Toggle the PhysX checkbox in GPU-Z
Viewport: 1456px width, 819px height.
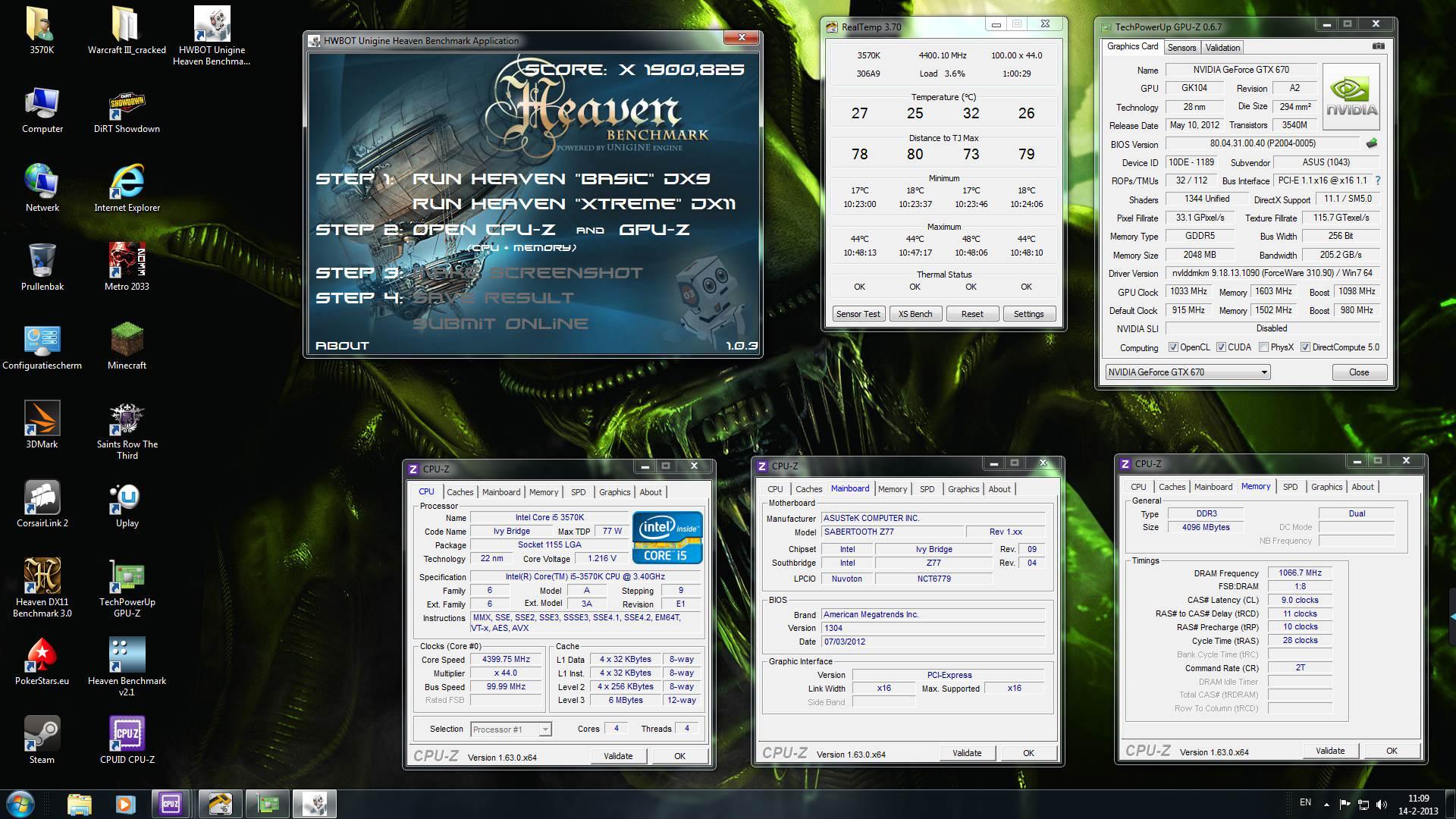point(1263,347)
